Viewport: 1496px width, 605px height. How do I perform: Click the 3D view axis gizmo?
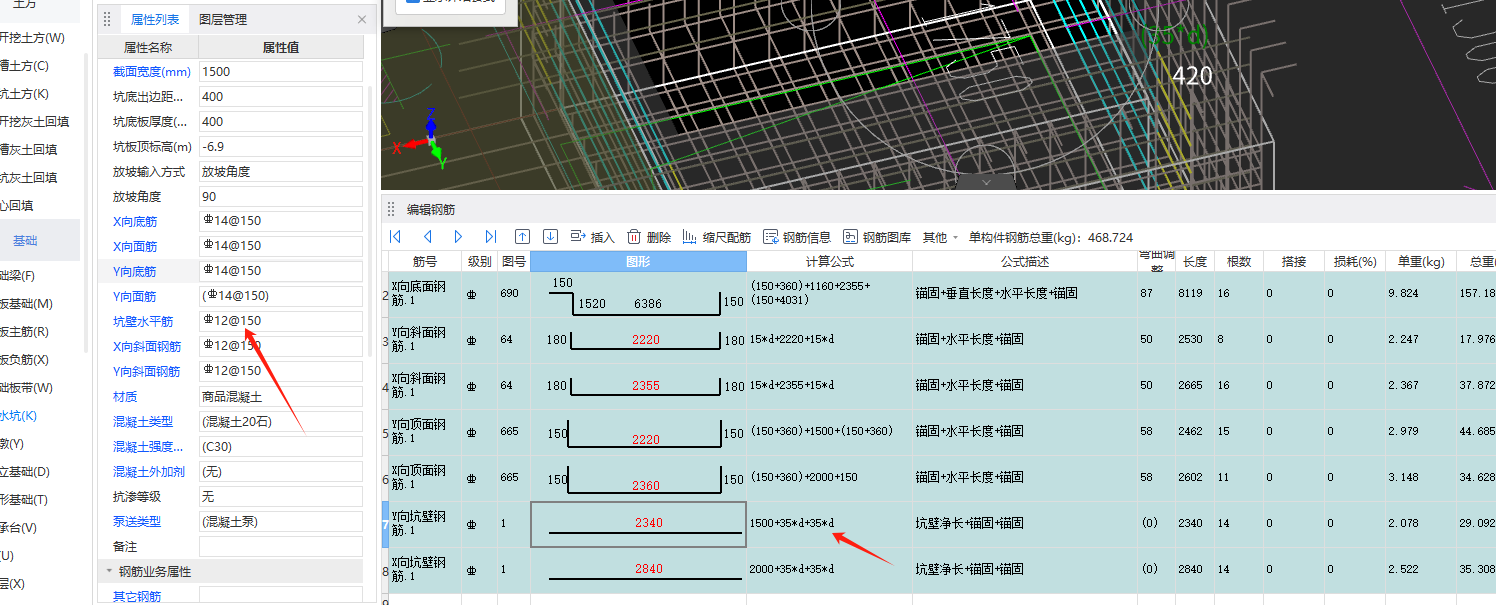[x=424, y=140]
